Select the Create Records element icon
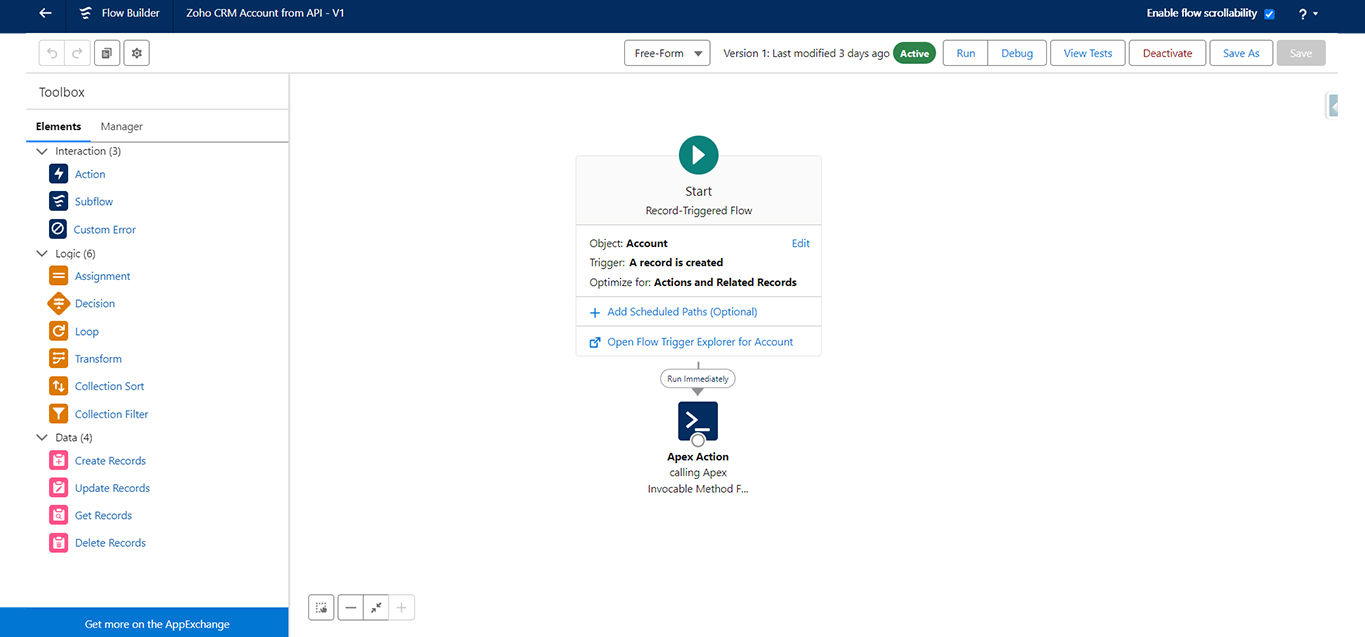1365x637 pixels. [x=58, y=461]
